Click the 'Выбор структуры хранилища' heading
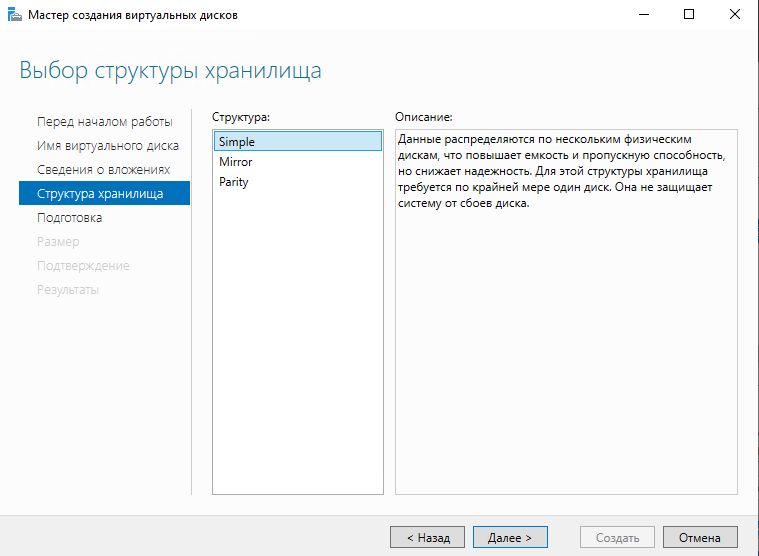The height and width of the screenshot is (556, 759). pos(170,71)
